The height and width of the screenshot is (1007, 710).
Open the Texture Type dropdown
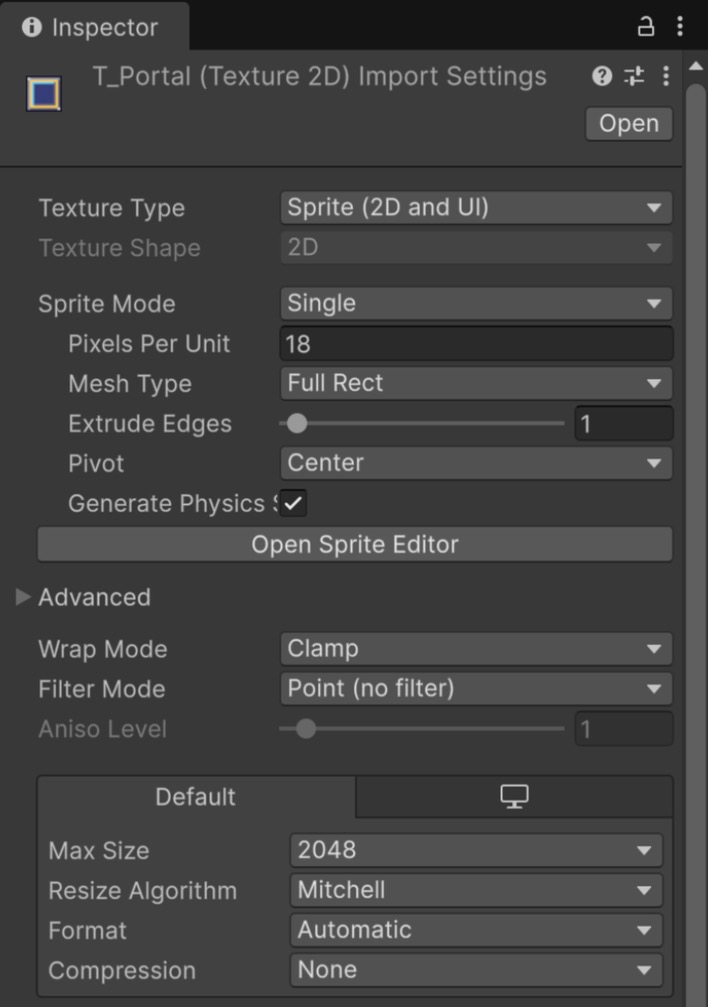pyautogui.click(x=476, y=207)
